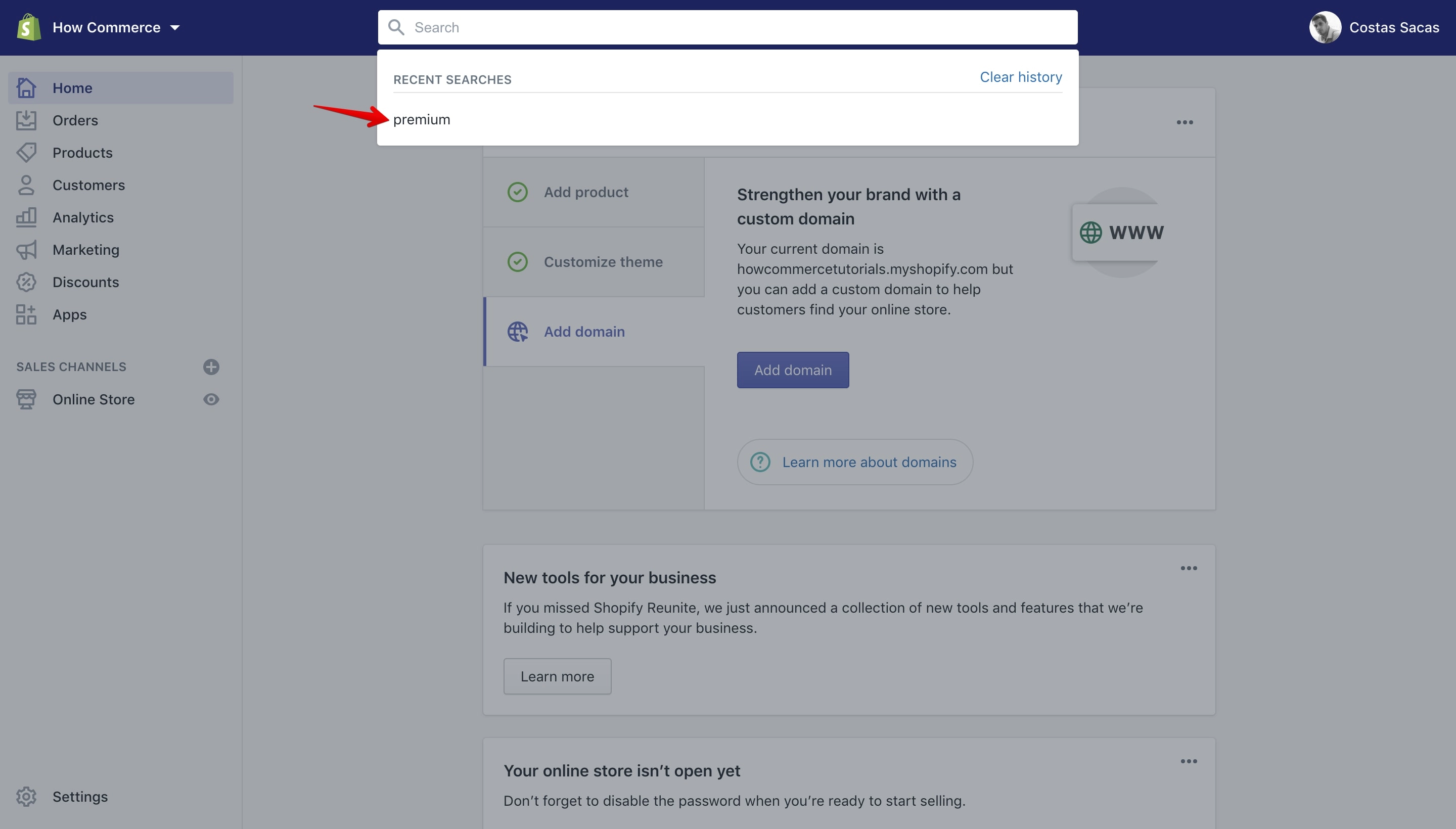Click the blue Add domain button

point(793,370)
